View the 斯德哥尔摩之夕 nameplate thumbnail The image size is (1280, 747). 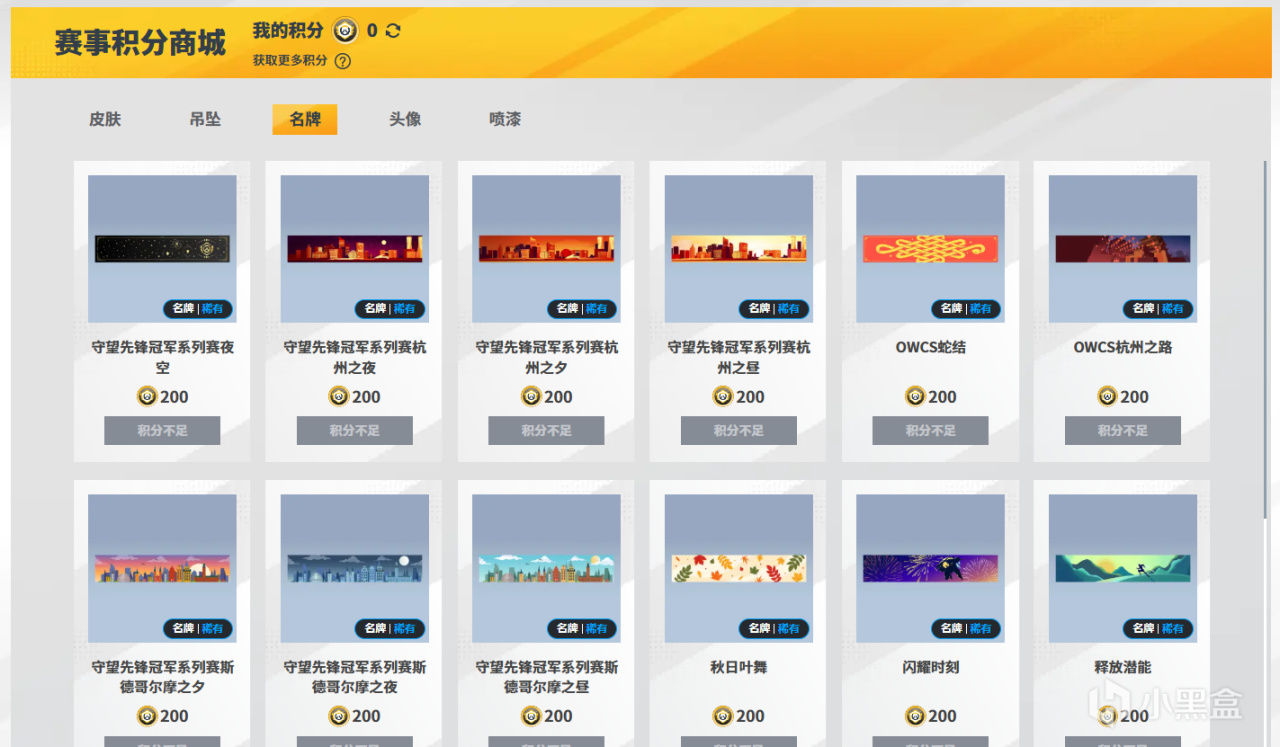pyautogui.click(x=162, y=568)
